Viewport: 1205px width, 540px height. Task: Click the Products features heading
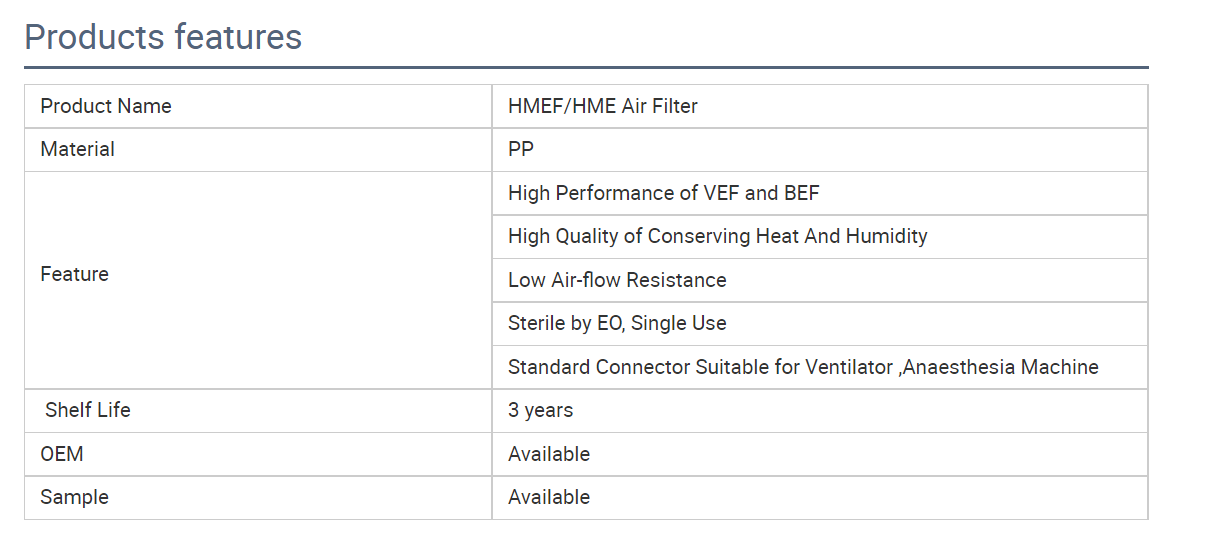pos(163,37)
